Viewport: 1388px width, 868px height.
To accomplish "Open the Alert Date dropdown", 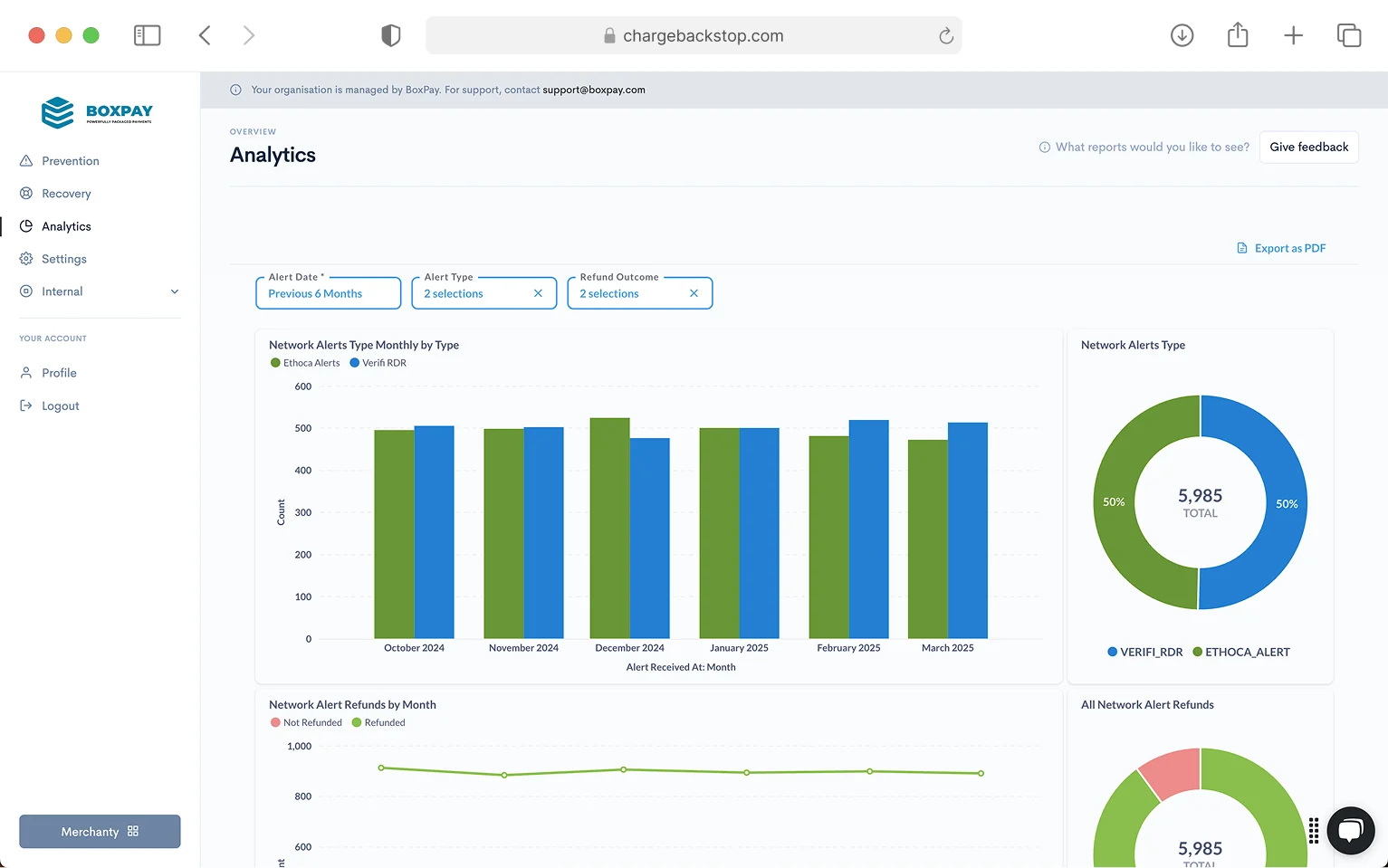I will (329, 293).
